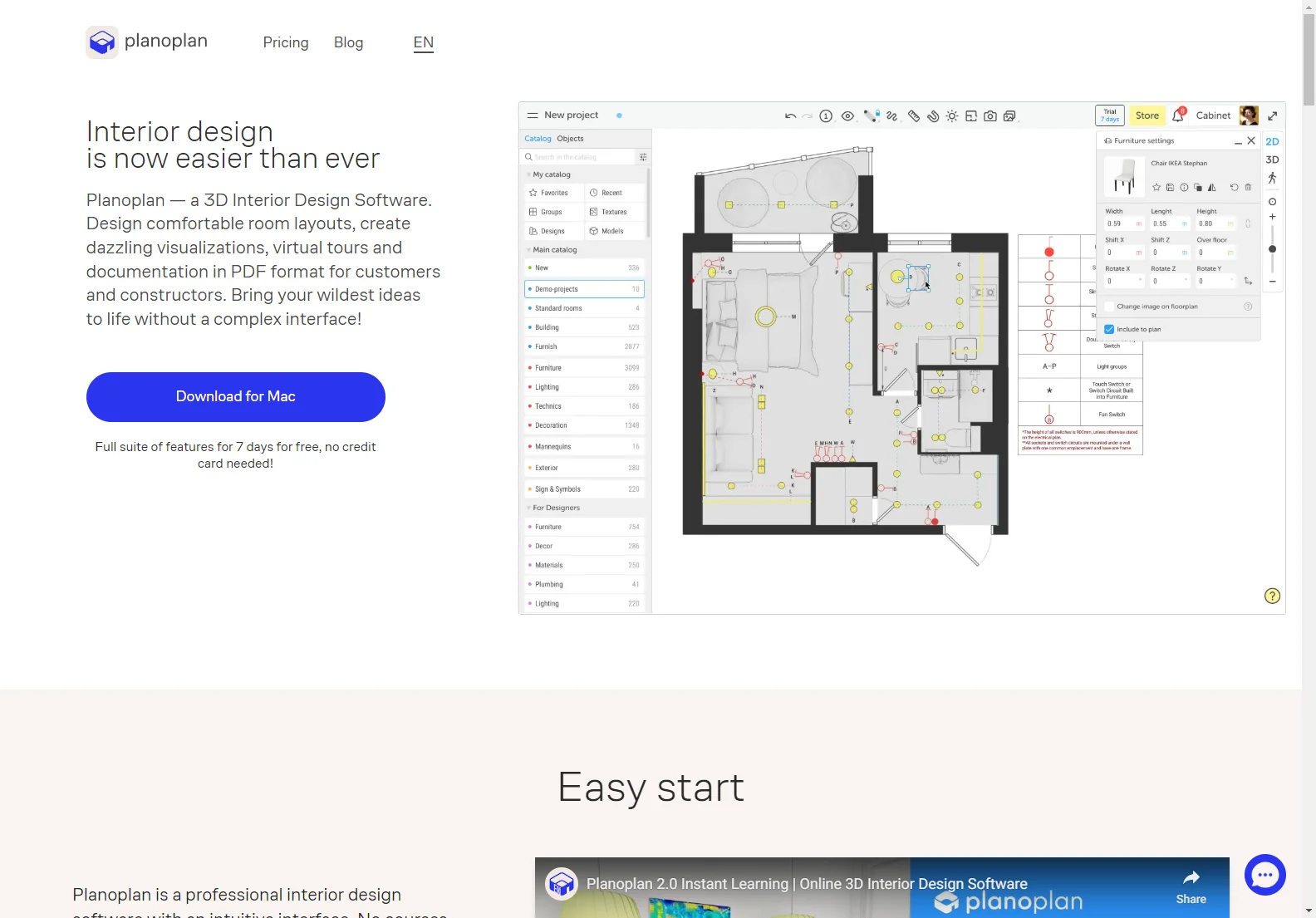Click the trash delete icon in Furniture settings
This screenshot has height=918, width=1316.
click(x=1248, y=188)
